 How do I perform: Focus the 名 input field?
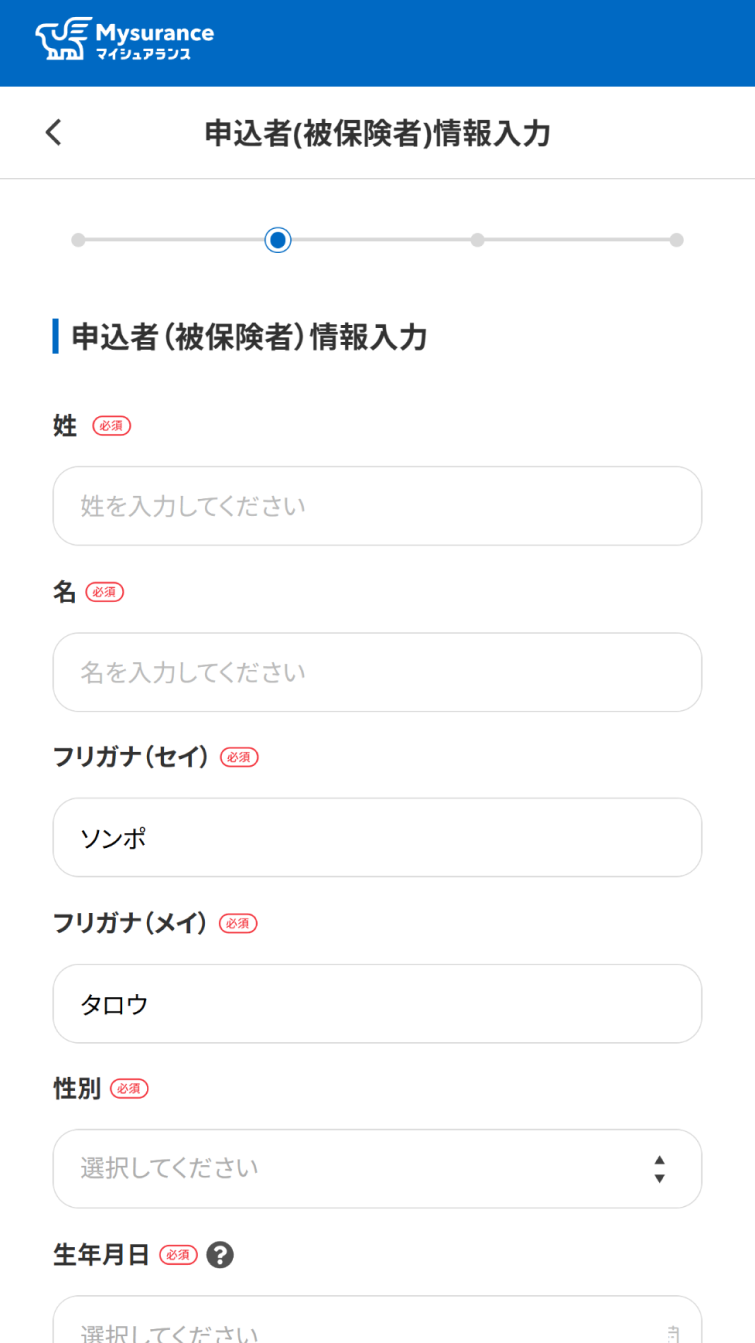[377, 672]
